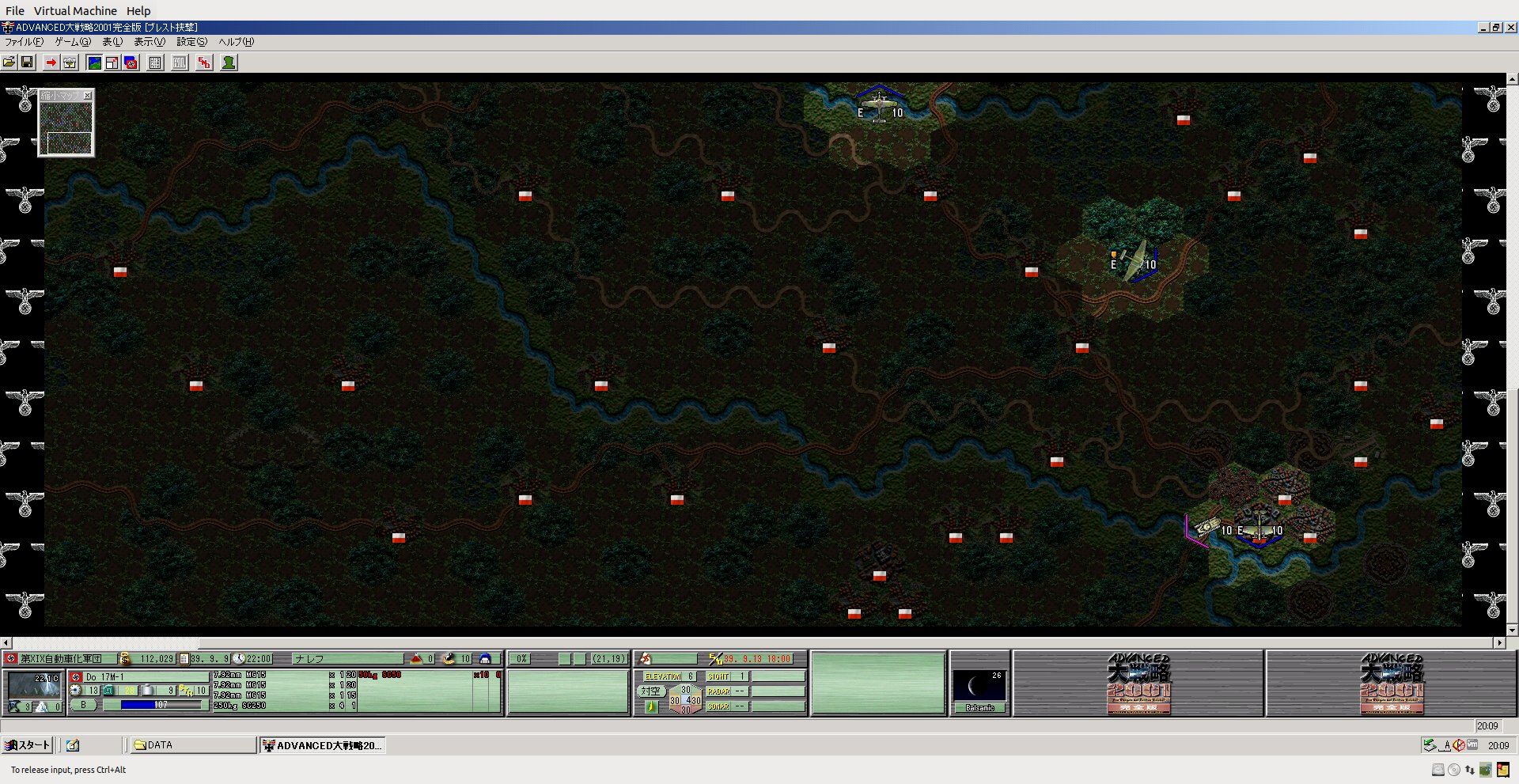Click the clock icon beside 22:00
Viewport: 1519px width, 784px height.
pyautogui.click(x=238, y=658)
